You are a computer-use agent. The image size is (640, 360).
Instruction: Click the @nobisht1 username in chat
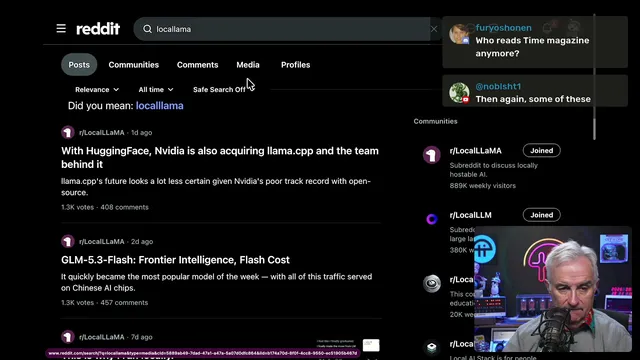pos(498,87)
